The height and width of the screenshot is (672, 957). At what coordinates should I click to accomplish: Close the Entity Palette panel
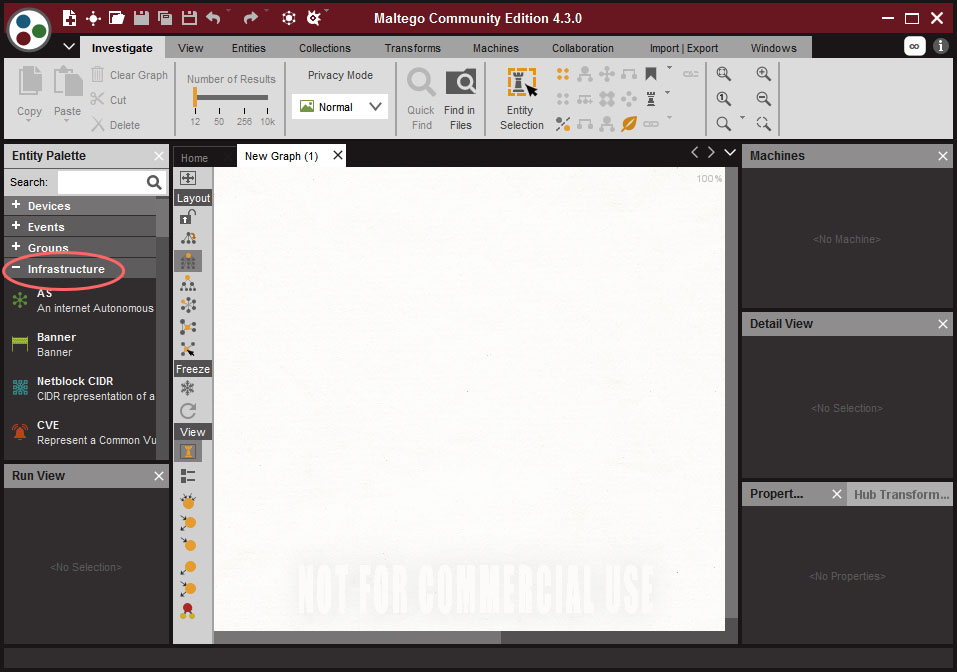[159, 156]
